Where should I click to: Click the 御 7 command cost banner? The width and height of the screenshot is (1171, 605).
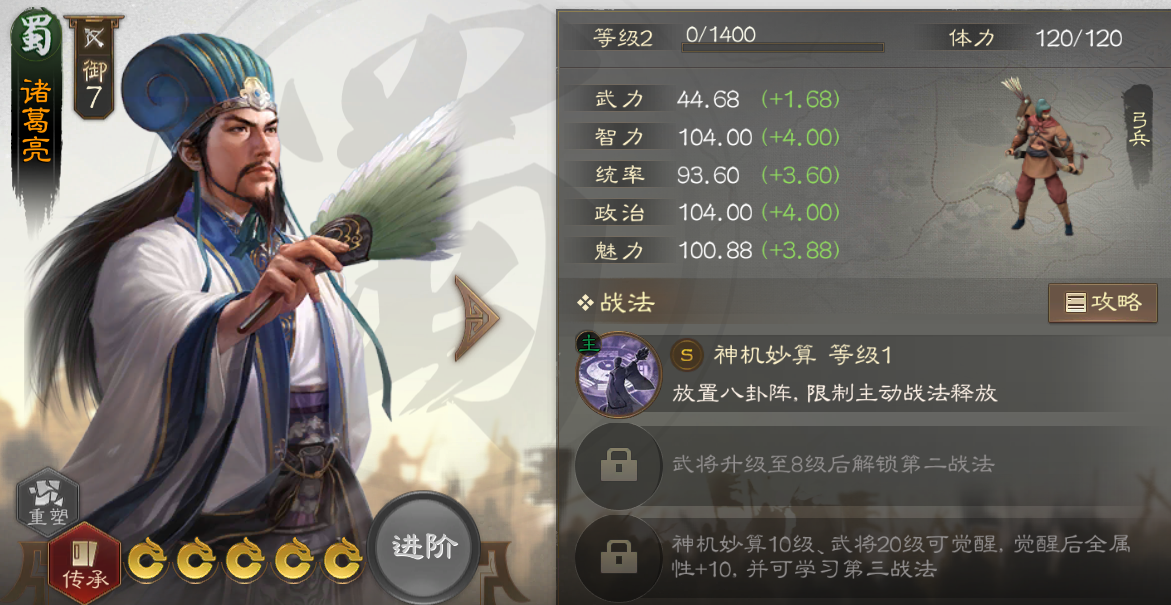(94, 67)
